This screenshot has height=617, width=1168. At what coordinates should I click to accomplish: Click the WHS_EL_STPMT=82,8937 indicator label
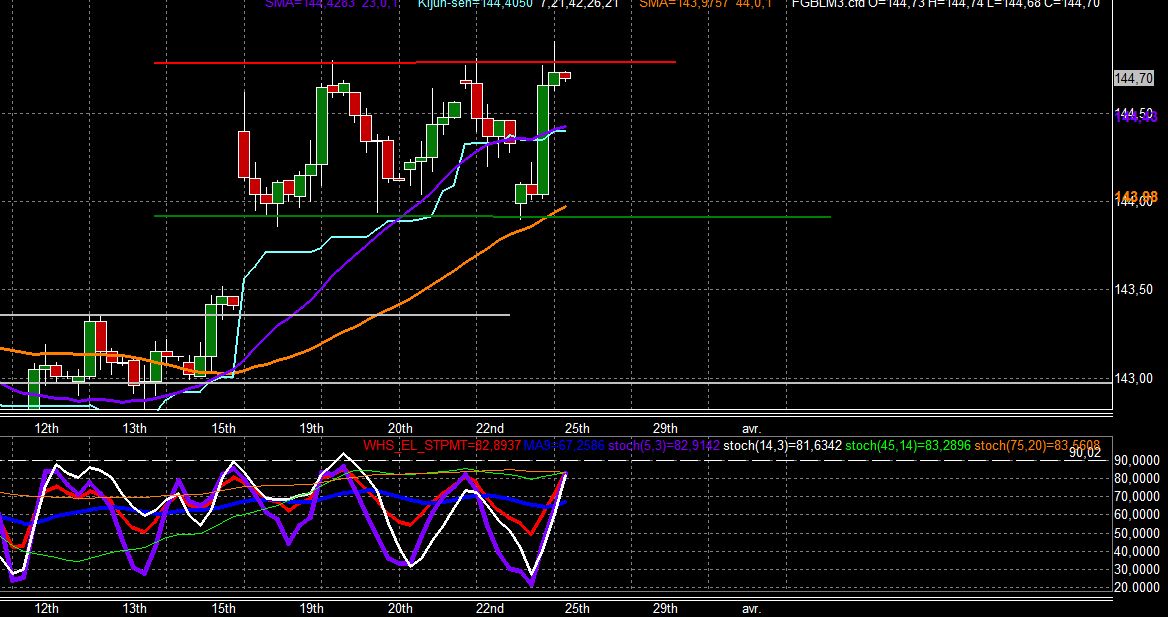(442, 446)
